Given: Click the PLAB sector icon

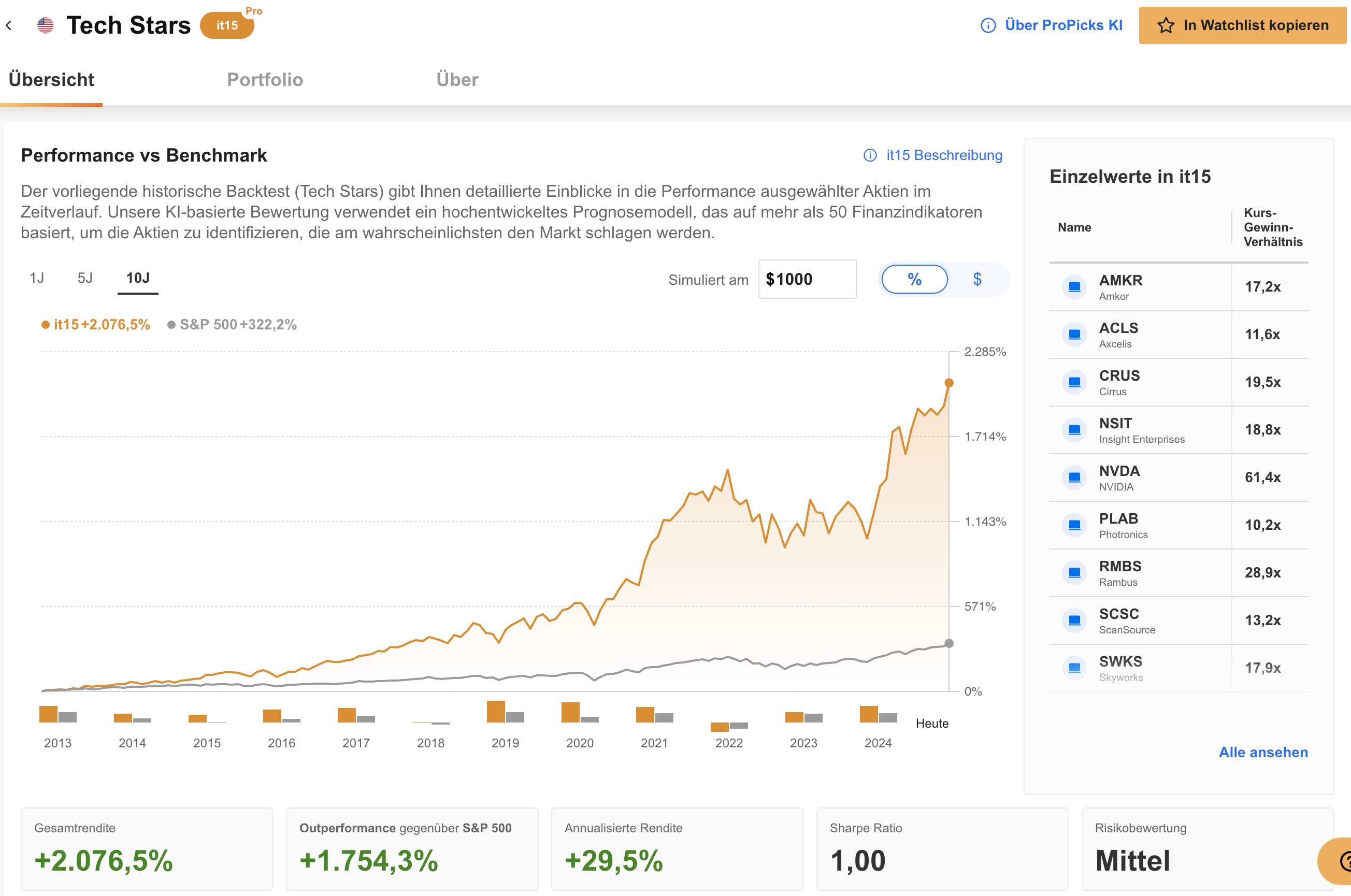Looking at the screenshot, I should point(1074,525).
